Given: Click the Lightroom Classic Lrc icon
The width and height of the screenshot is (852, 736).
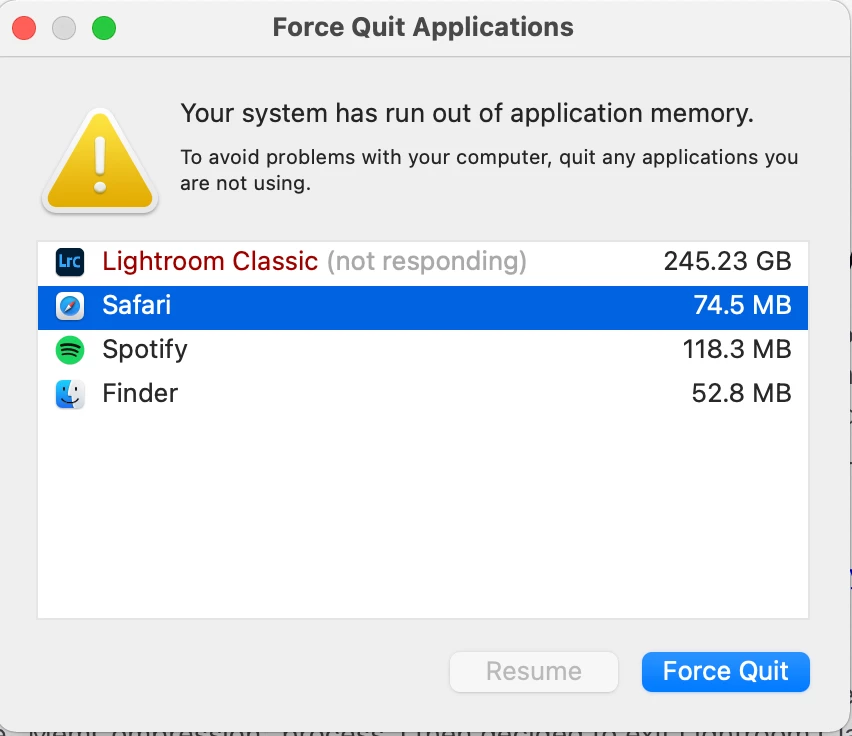Looking at the screenshot, I should 70,262.
